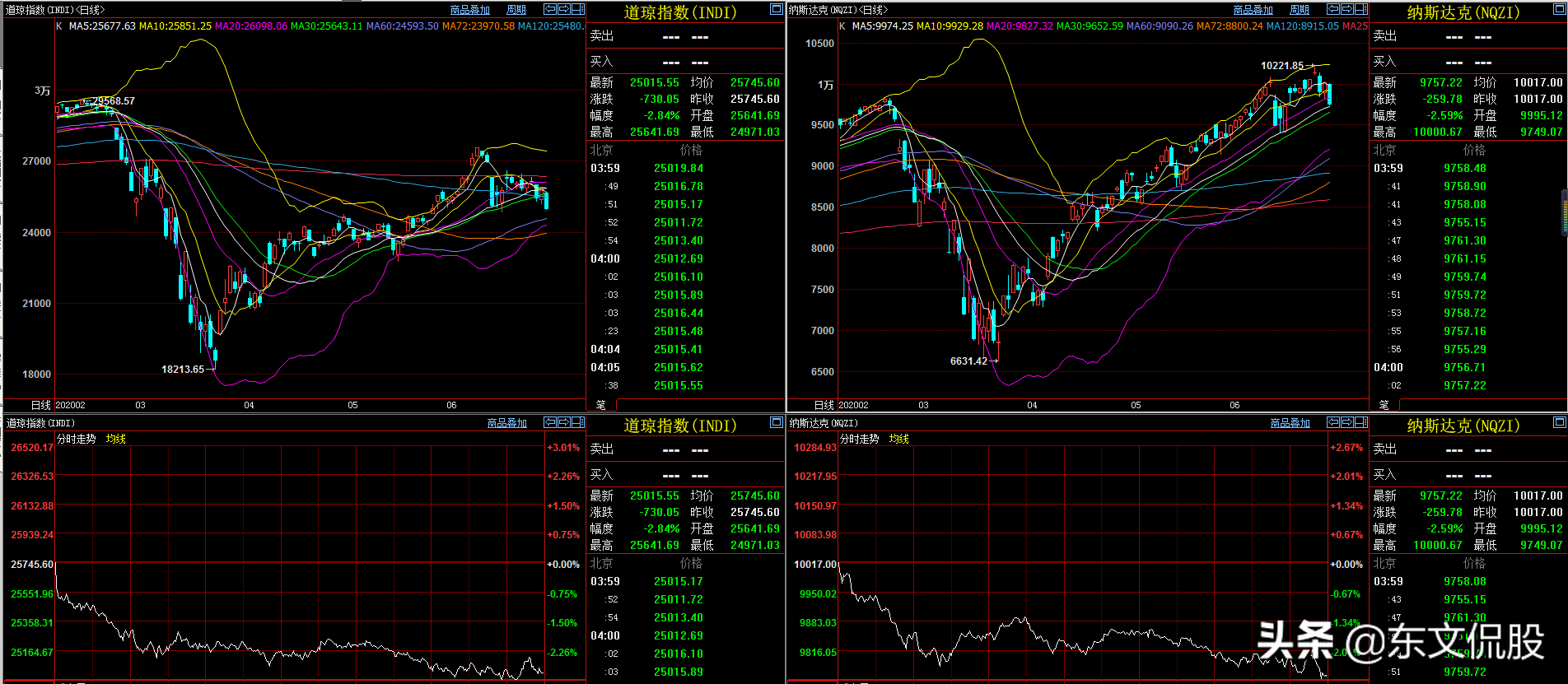Open 商品叠加 overlay in Dow Jones daily chart
Screen dimensions: 1568x684
tap(470, 10)
